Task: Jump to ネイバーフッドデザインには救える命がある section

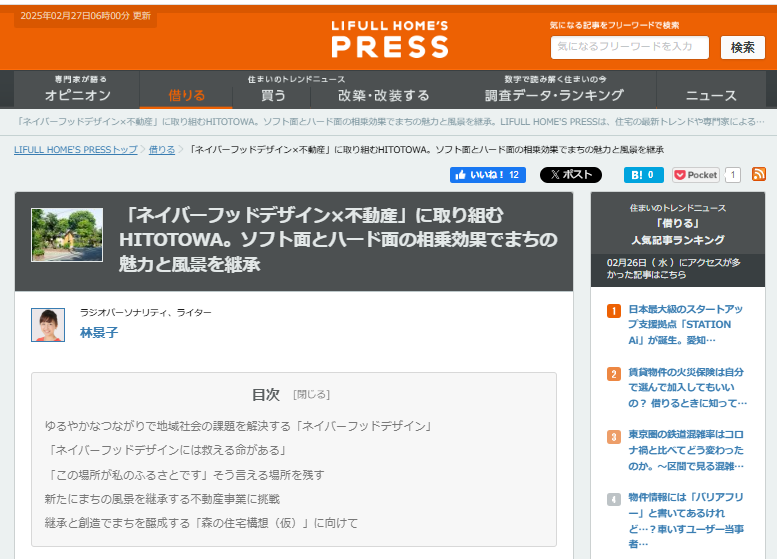Action: pos(167,450)
